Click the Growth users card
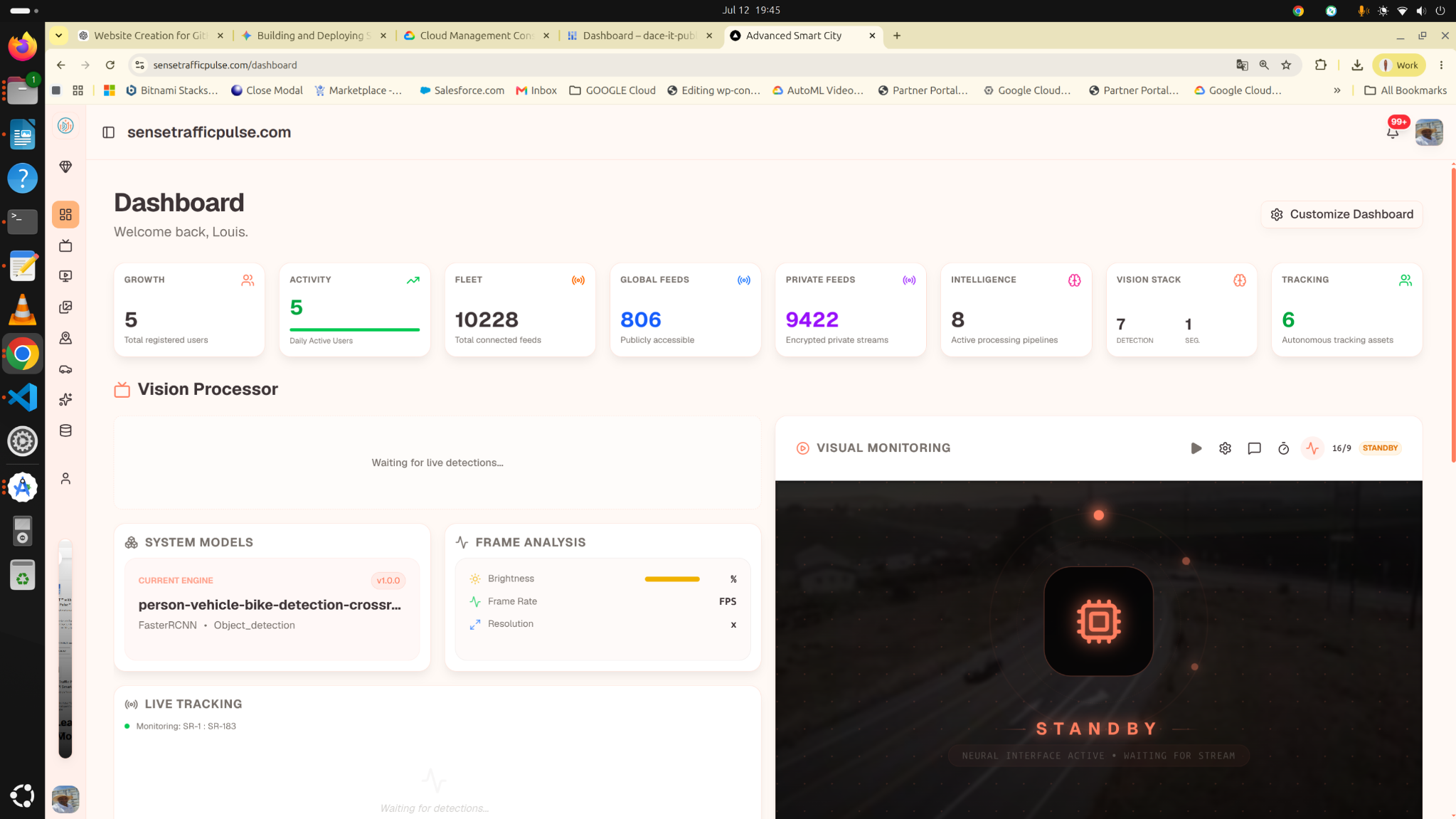The image size is (1456, 819). 189,310
